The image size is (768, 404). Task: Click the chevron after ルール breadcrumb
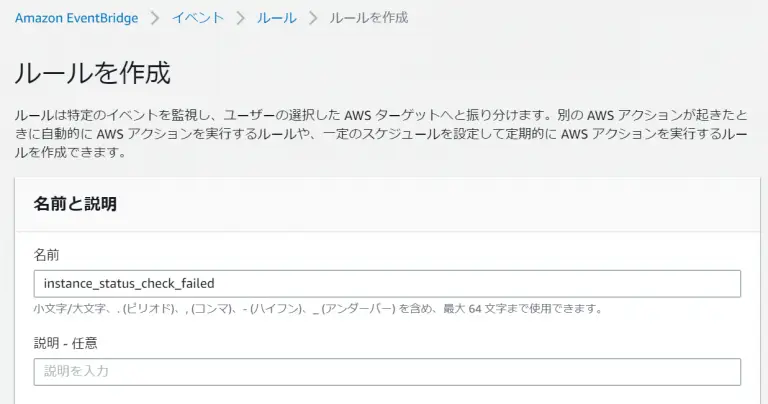tap(313, 18)
